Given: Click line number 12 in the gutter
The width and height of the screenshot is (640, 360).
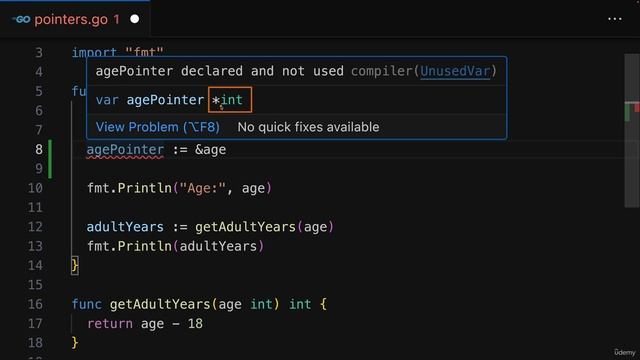Looking at the screenshot, I should point(35,227).
